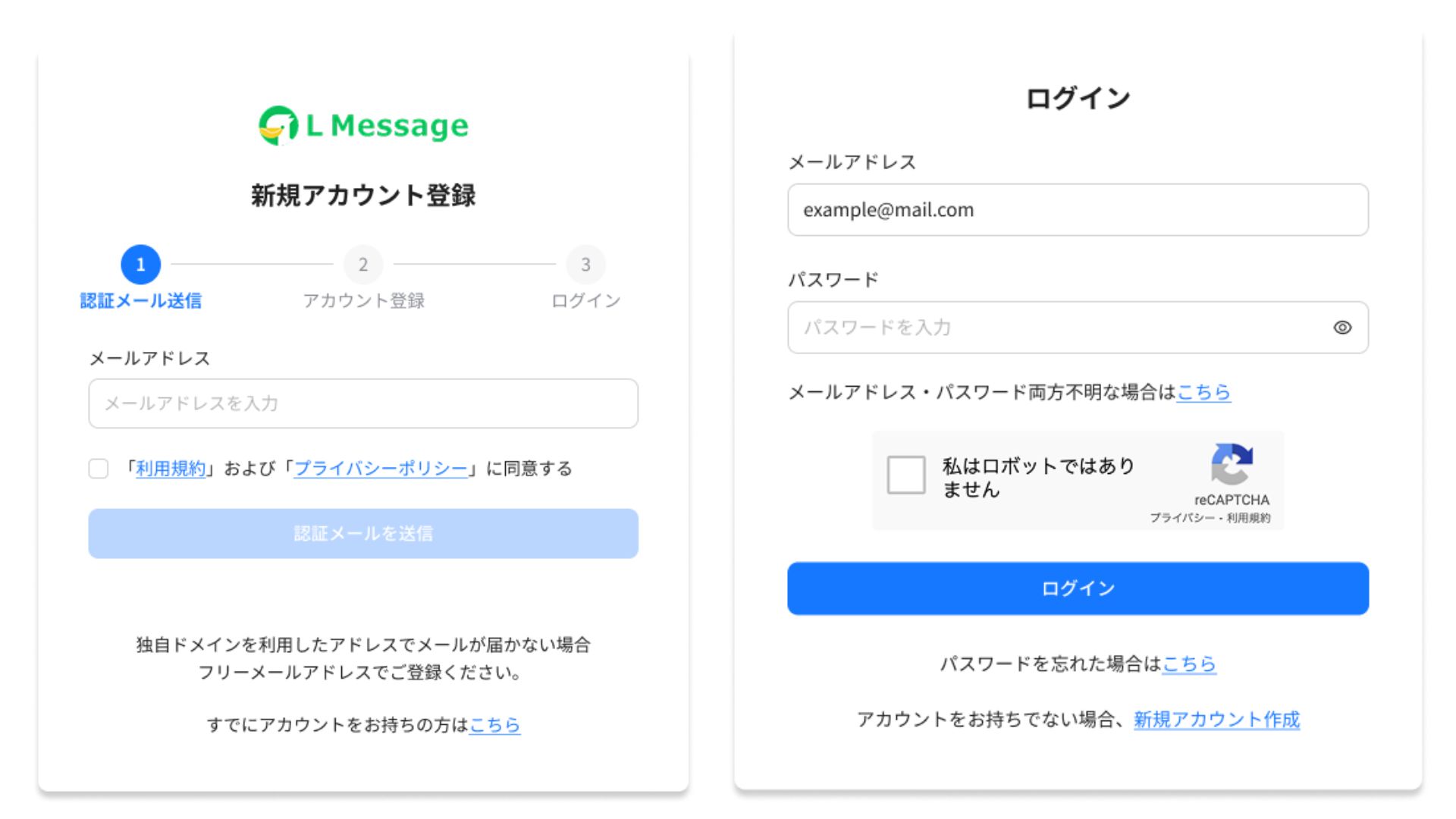Focus the パスワードを入力 field
Image resolution: width=1456 pixels, height=819 pixels.
pos(1078,328)
